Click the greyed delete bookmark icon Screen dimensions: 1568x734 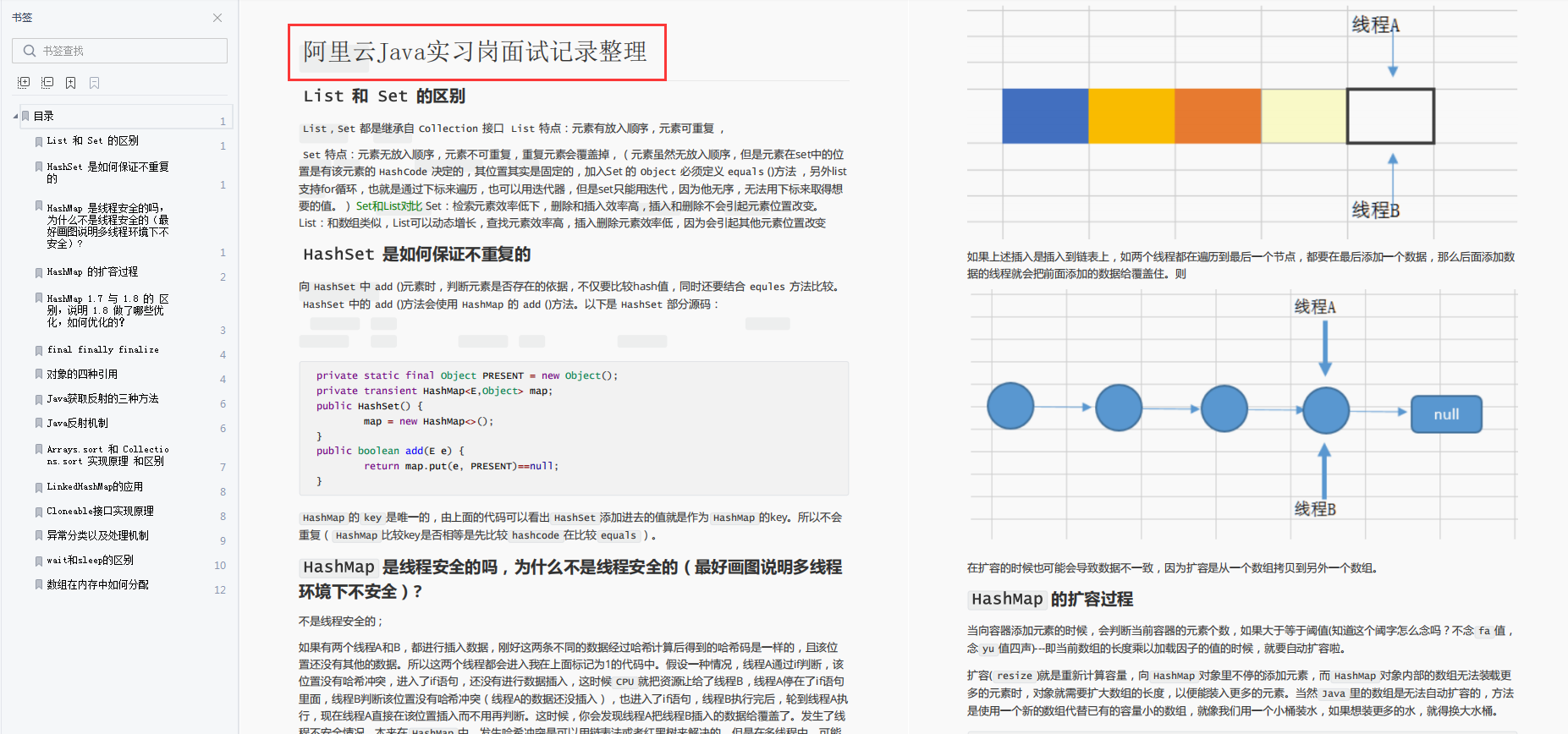pos(95,83)
